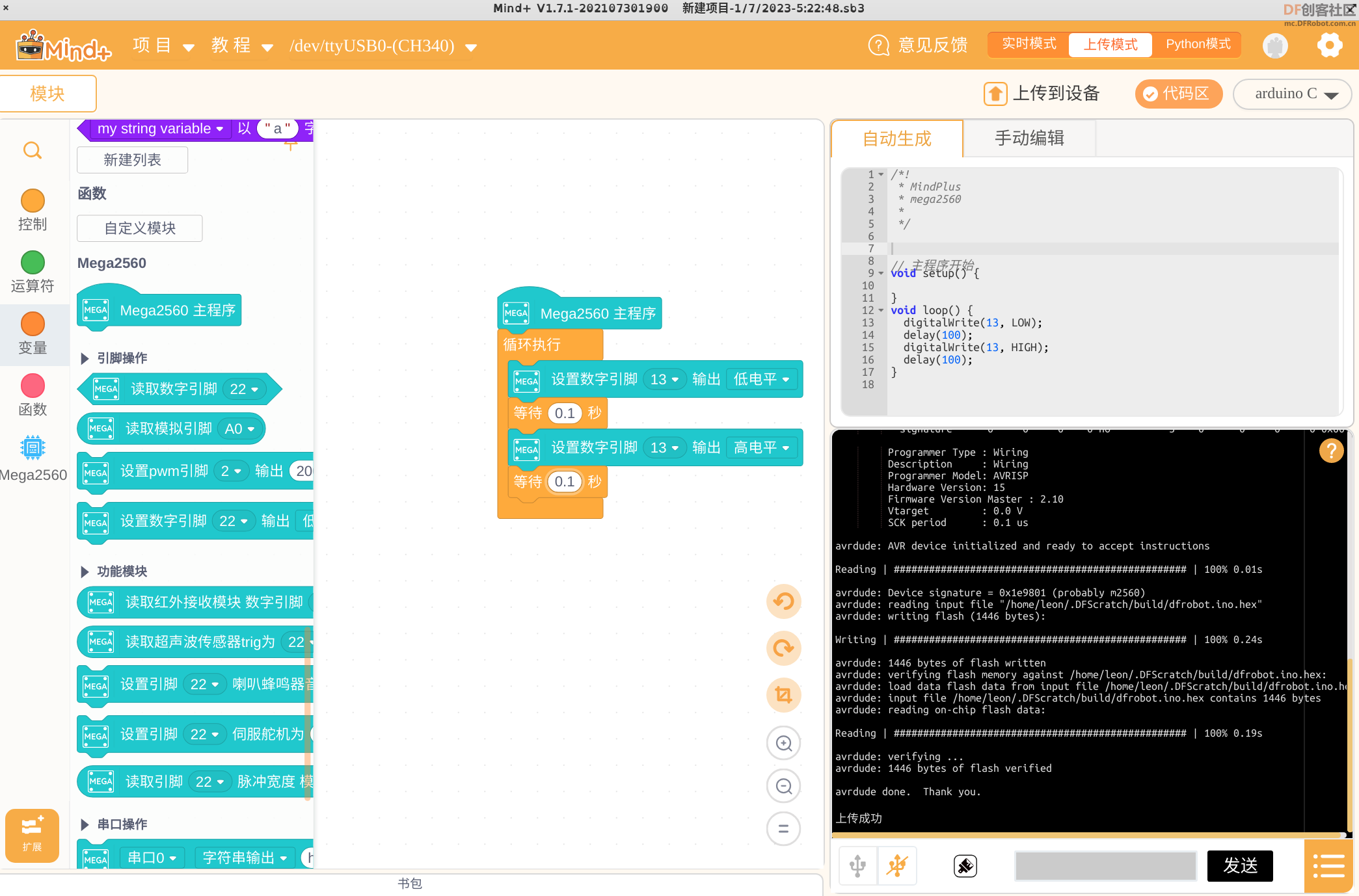Click the board avatar icon in header
The height and width of the screenshot is (896, 1359).
point(1275,46)
